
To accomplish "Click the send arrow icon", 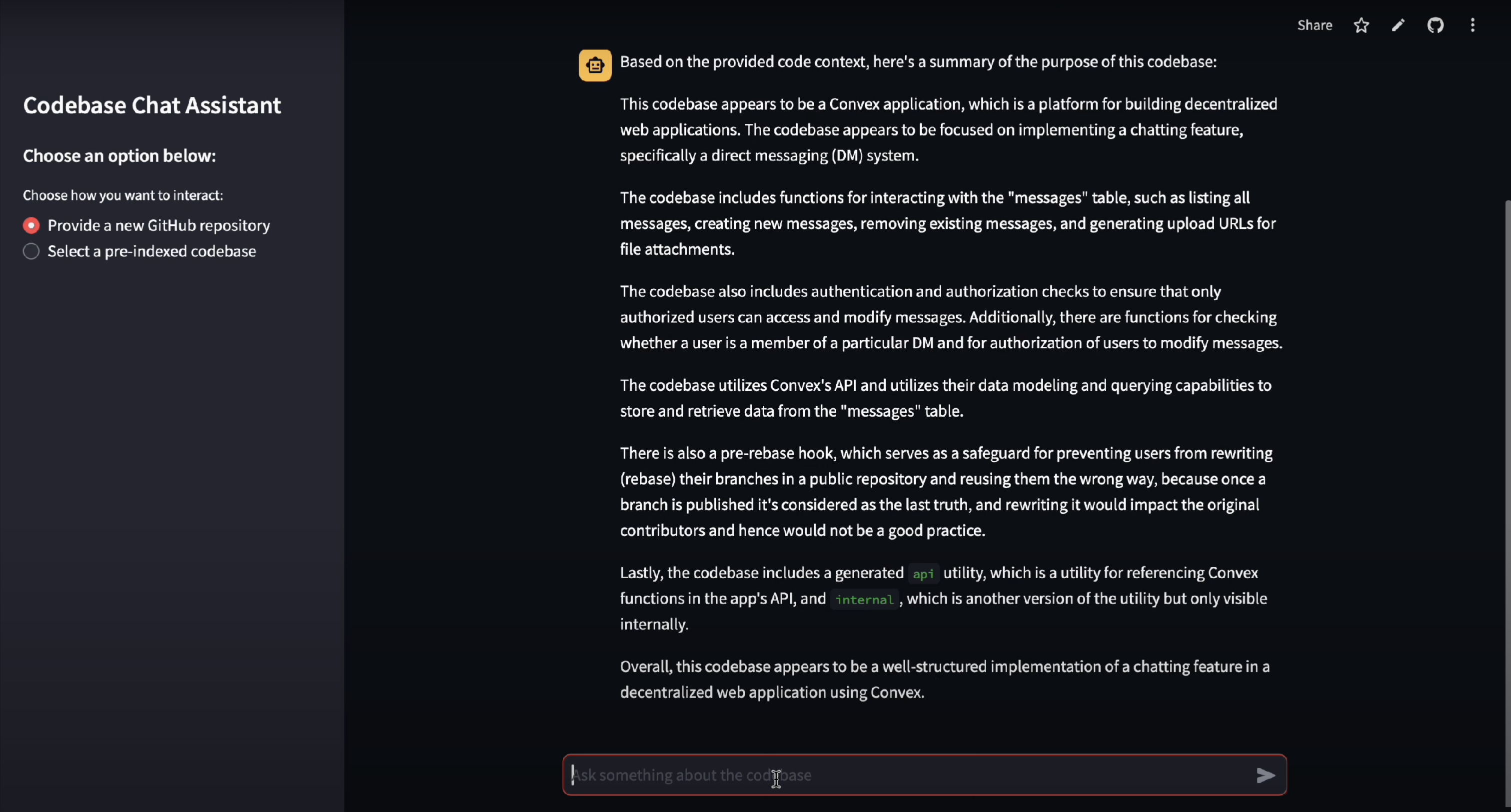I will 1266,775.
